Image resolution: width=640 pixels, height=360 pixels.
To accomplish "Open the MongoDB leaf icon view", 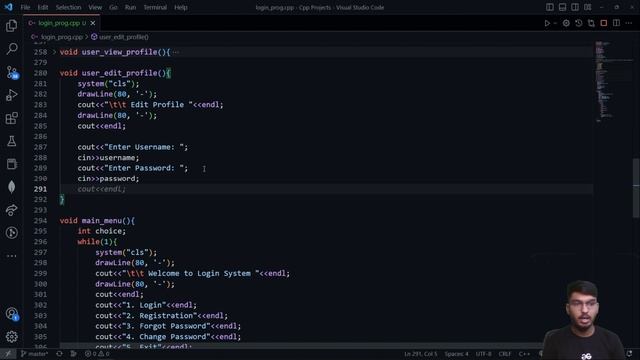I will [x=11, y=187].
